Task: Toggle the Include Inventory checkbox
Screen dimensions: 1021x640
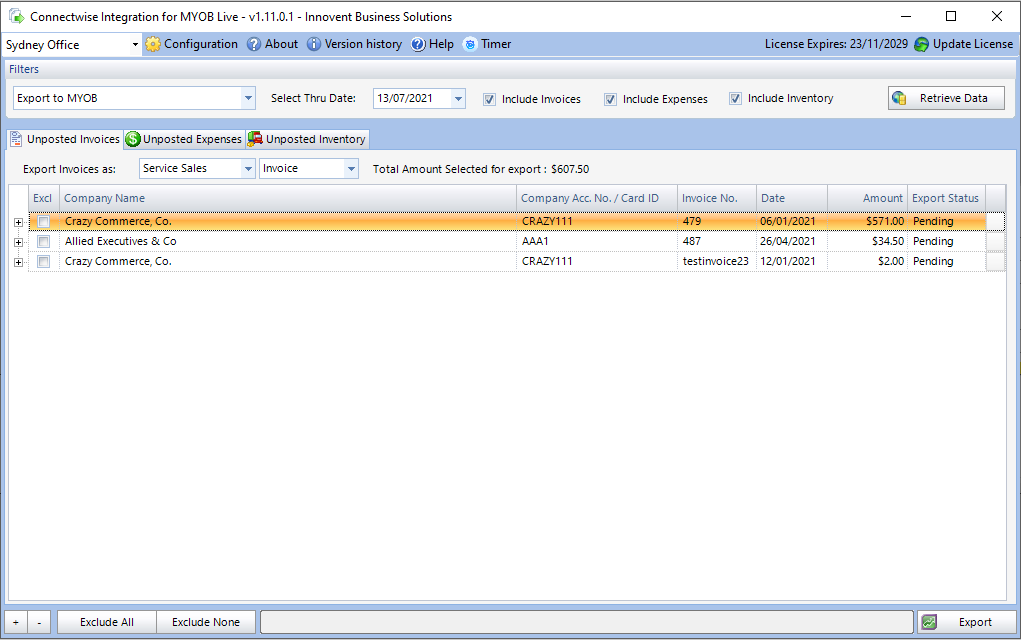Action: (735, 98)
